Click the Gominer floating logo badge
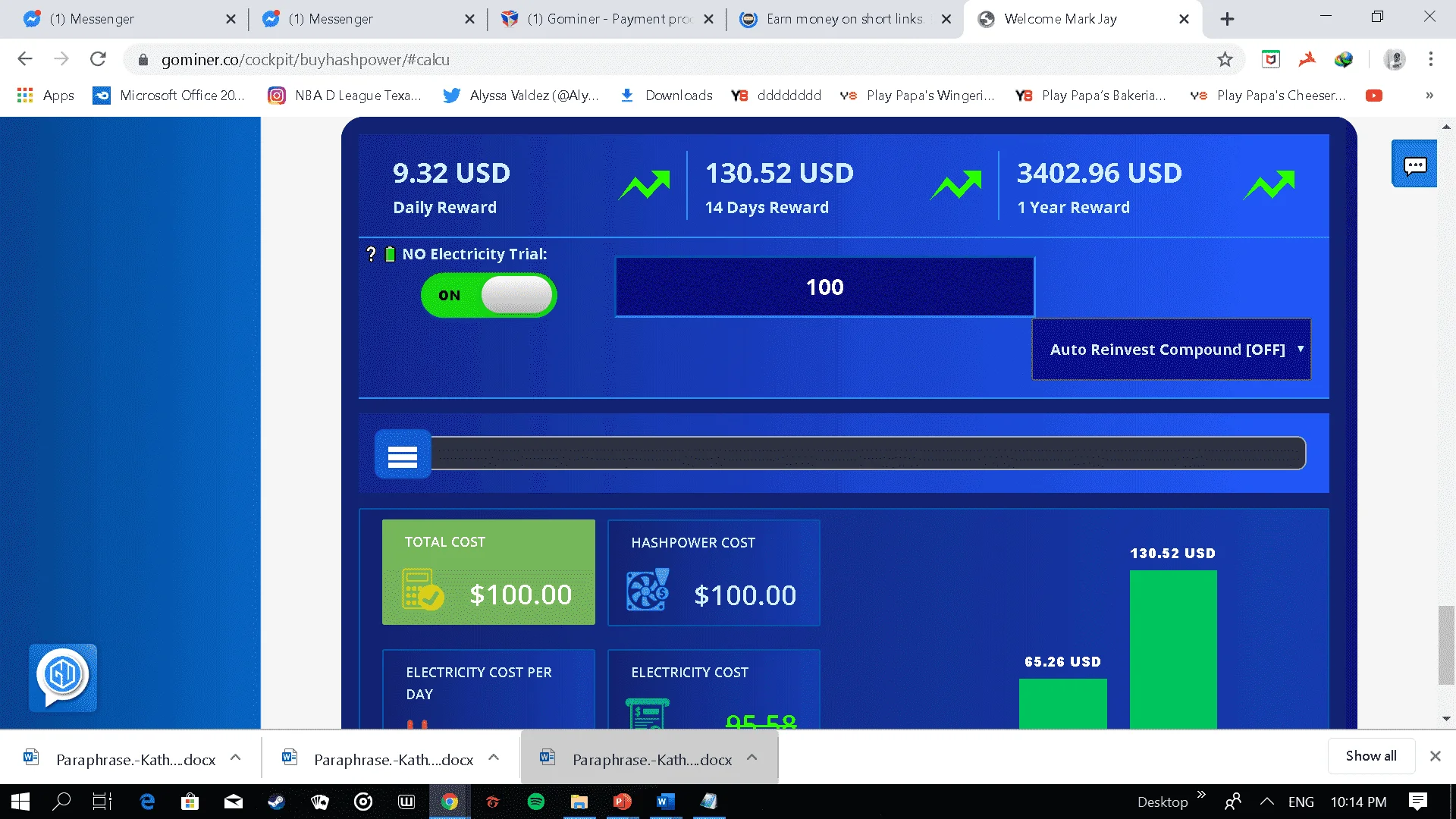This screenshot has width=1456, height=819. (x=63, y=677)
